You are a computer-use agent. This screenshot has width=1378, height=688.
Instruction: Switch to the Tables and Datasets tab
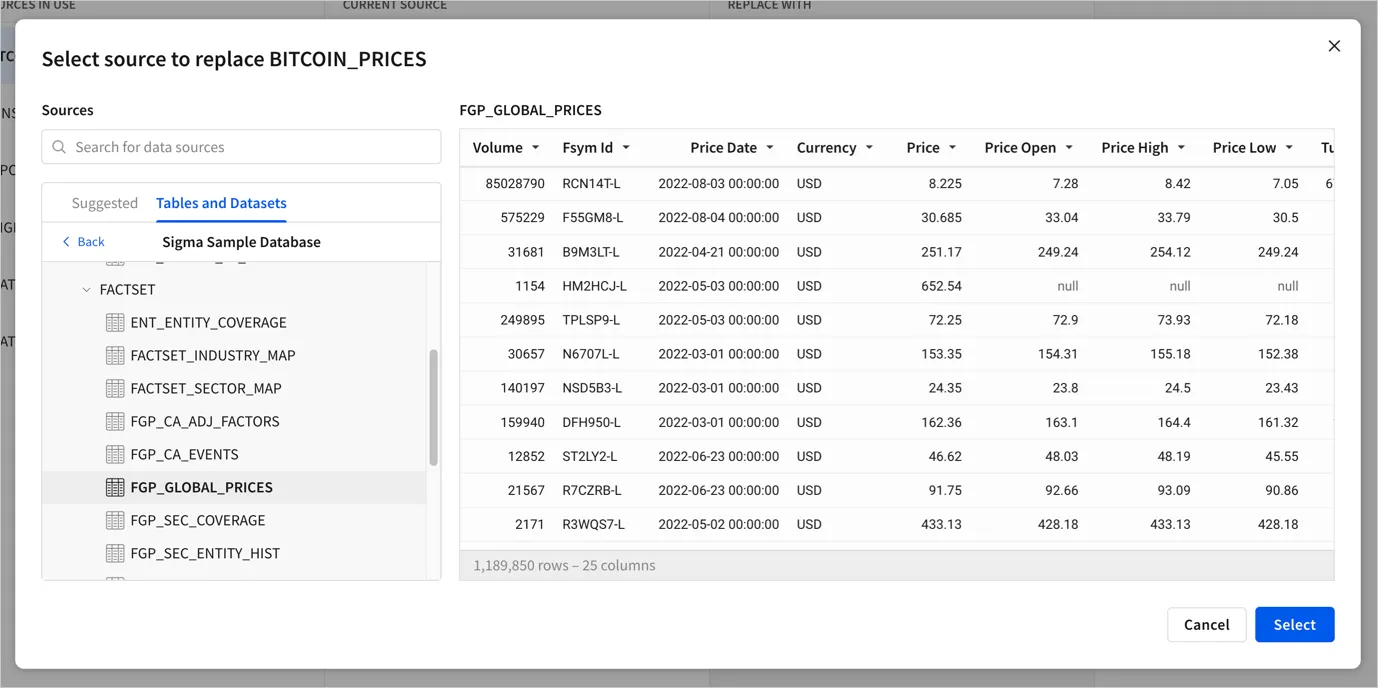221,203
